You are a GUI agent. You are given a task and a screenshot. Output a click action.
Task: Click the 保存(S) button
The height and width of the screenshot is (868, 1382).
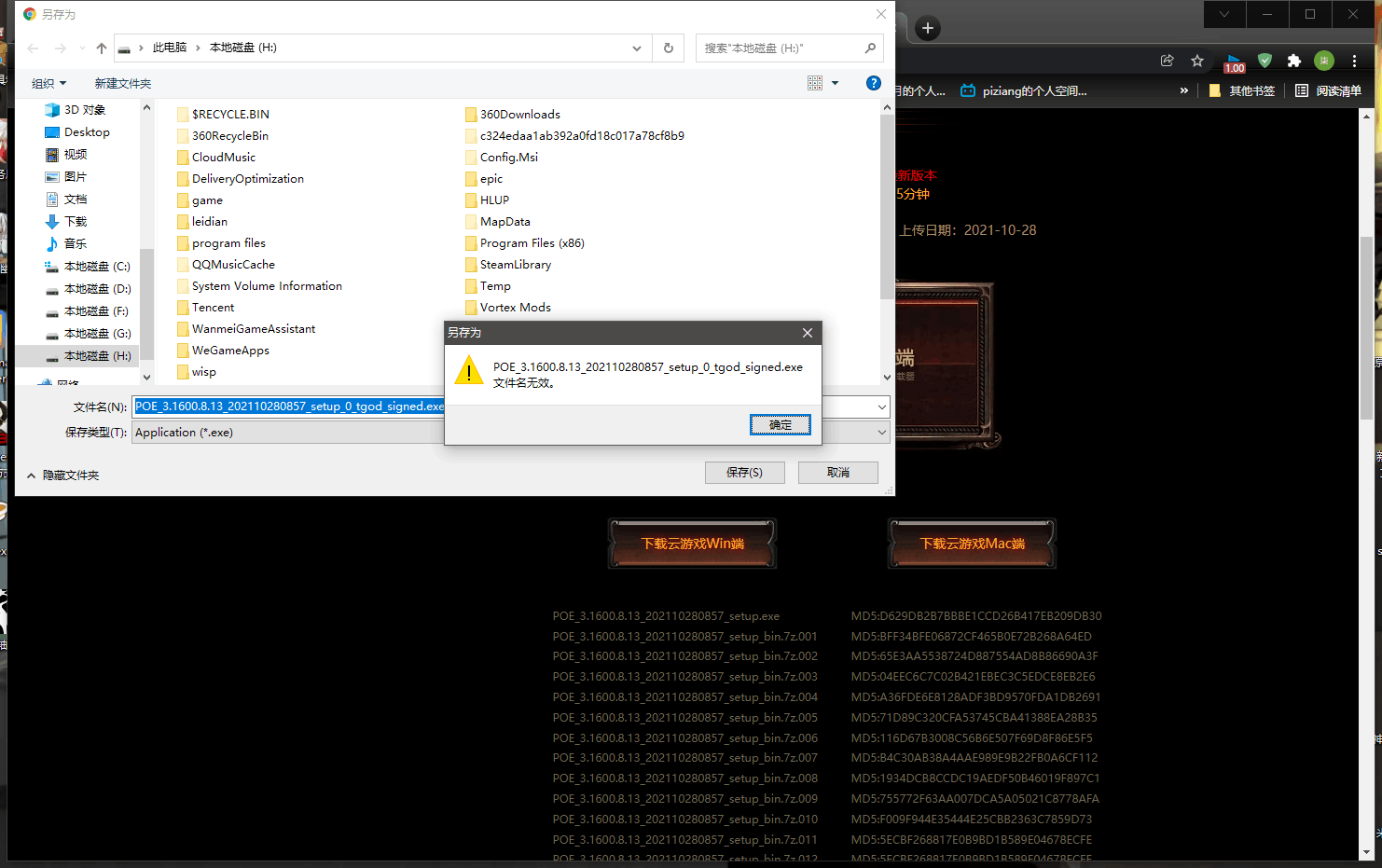[744, 473]
